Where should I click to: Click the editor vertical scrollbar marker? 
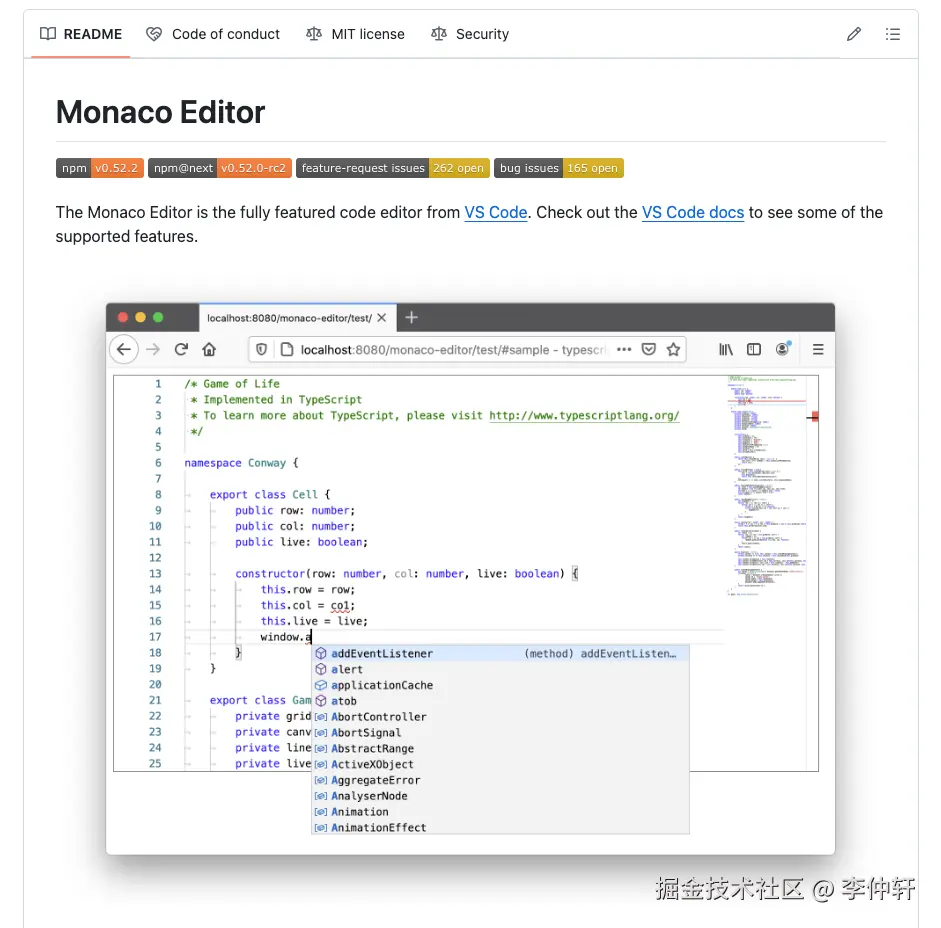pos(813,417)
